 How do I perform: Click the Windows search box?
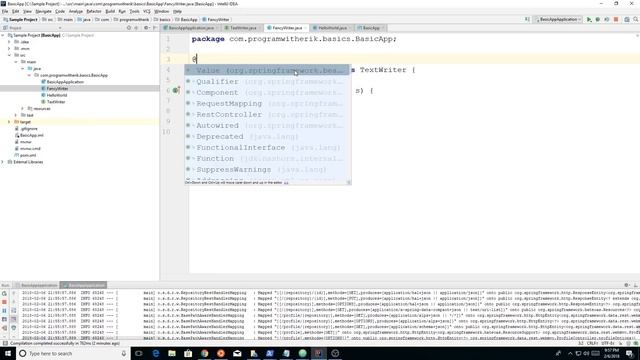coord(73,353)
